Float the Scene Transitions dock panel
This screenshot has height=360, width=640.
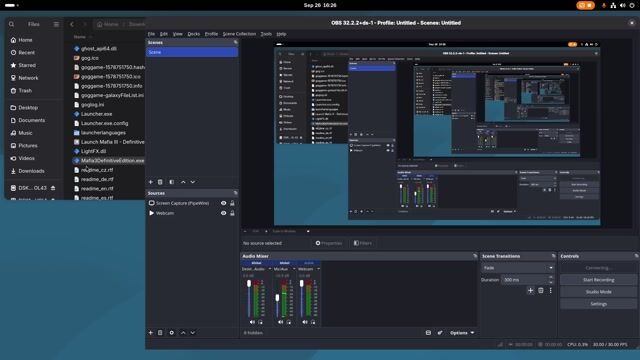coord(553,256)
